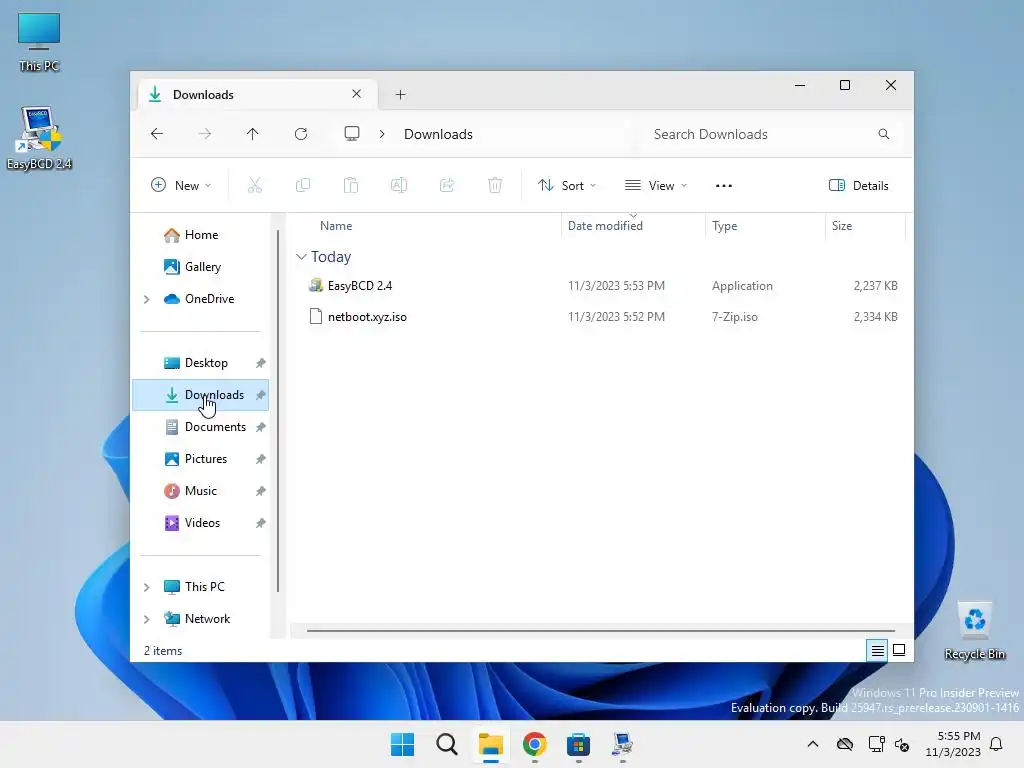This screenshot has width=1024, height=768.
Task: Select the Recycle Bin desktop icon
Action: tap(974, 632)
